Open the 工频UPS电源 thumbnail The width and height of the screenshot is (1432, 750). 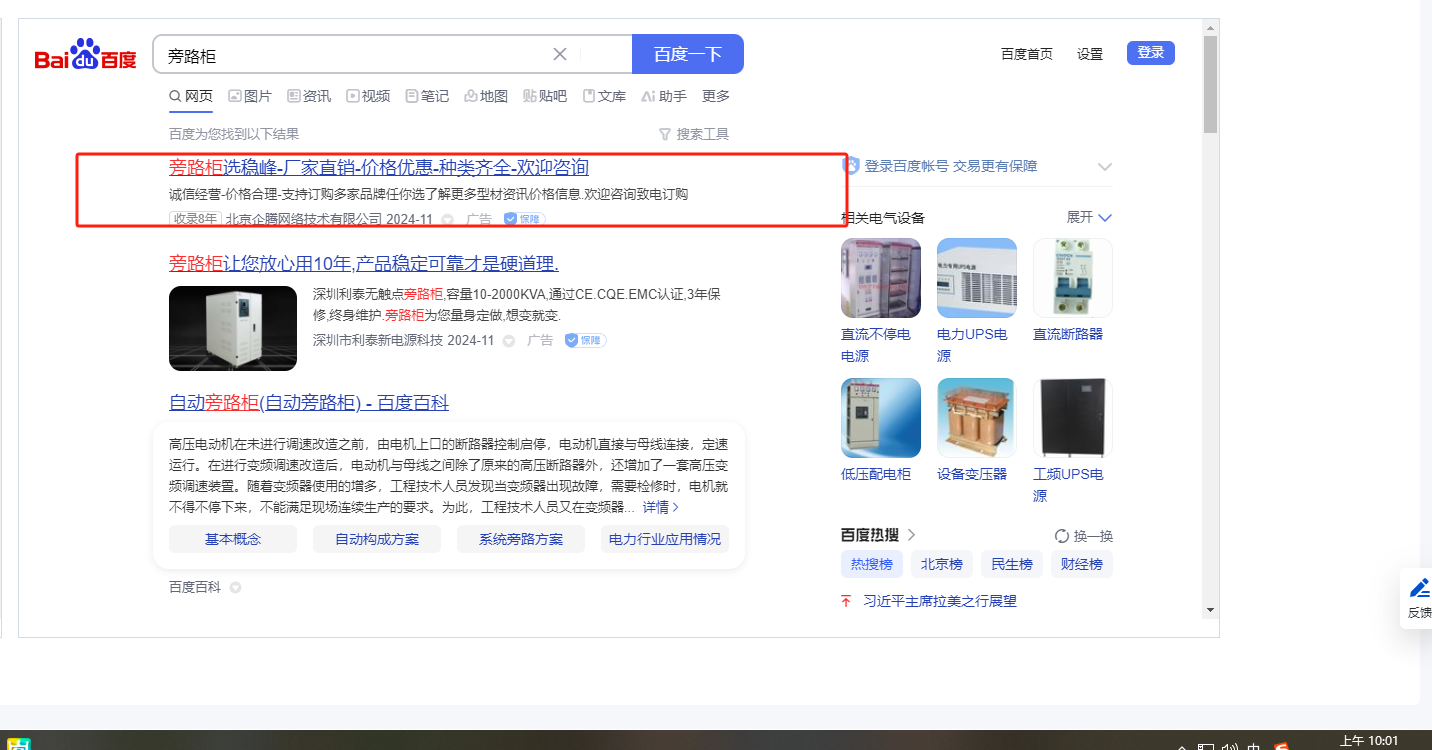pyautogui.click(x=1073, y=418)
